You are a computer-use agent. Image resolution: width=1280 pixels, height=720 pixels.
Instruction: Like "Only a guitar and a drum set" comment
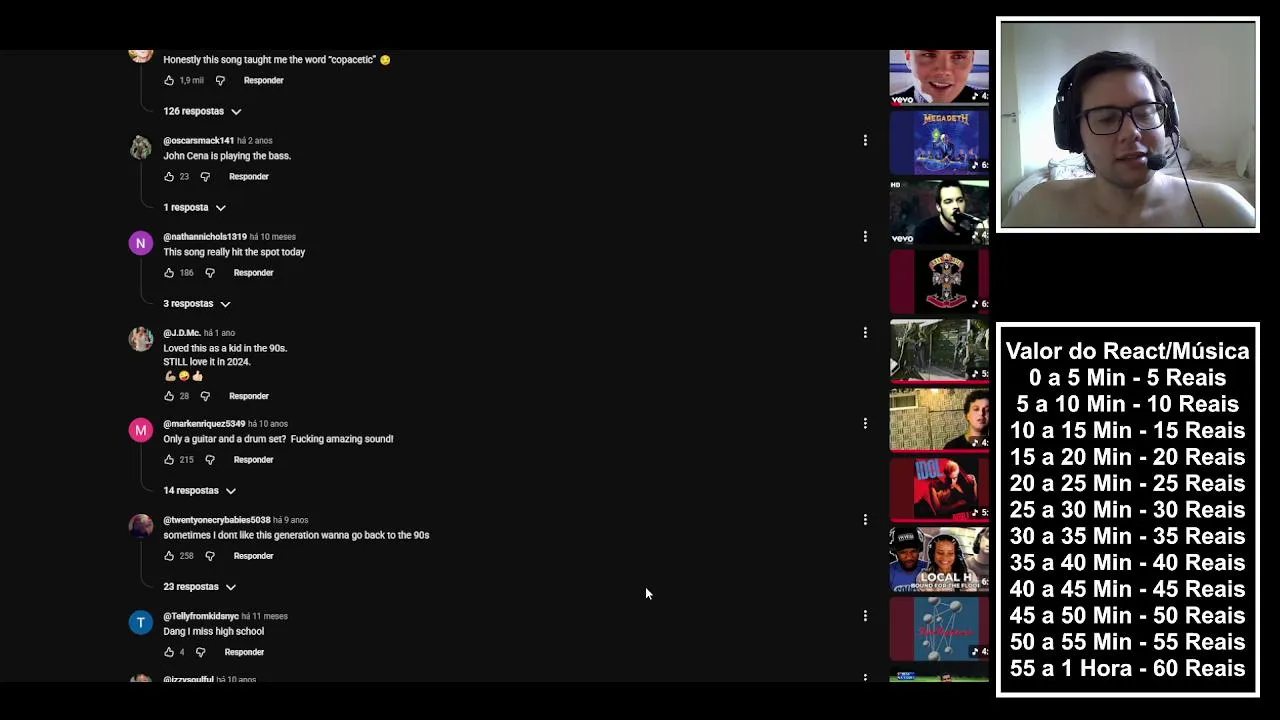[169, 460]
